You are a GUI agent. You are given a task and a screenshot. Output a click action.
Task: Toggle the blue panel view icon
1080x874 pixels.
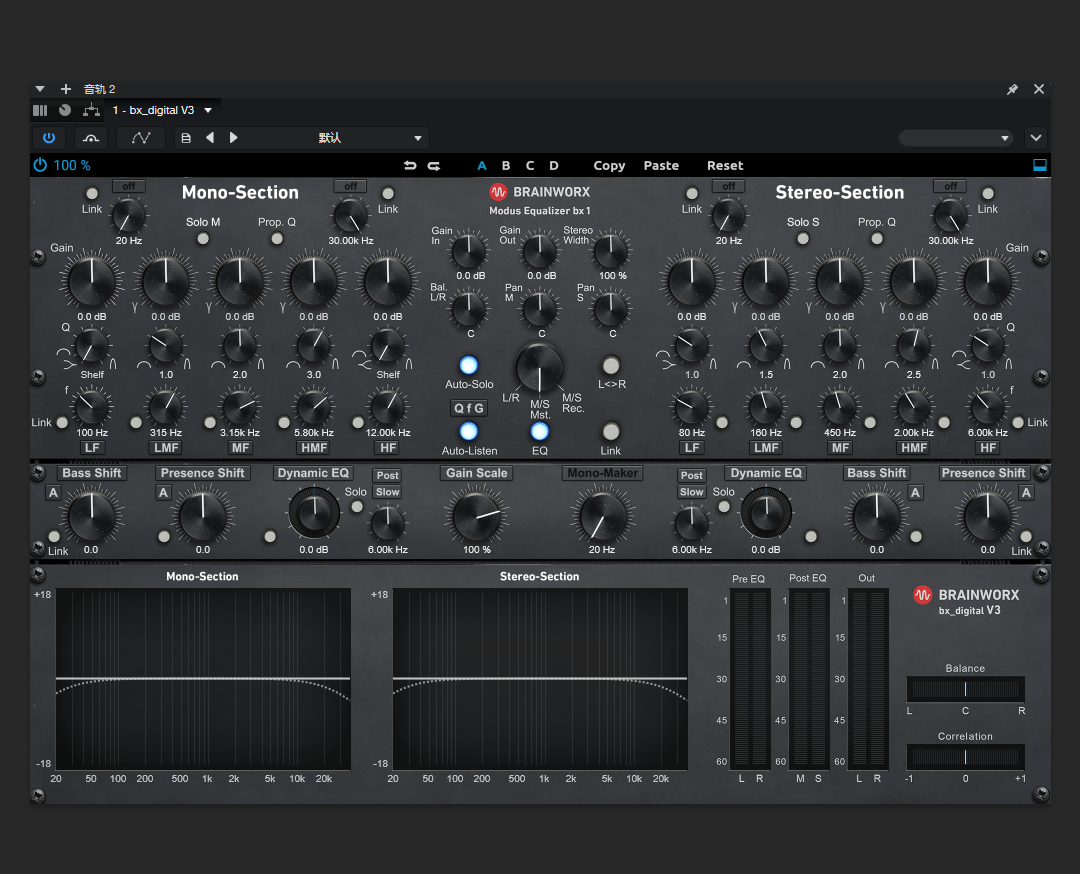click(1039, 165)
